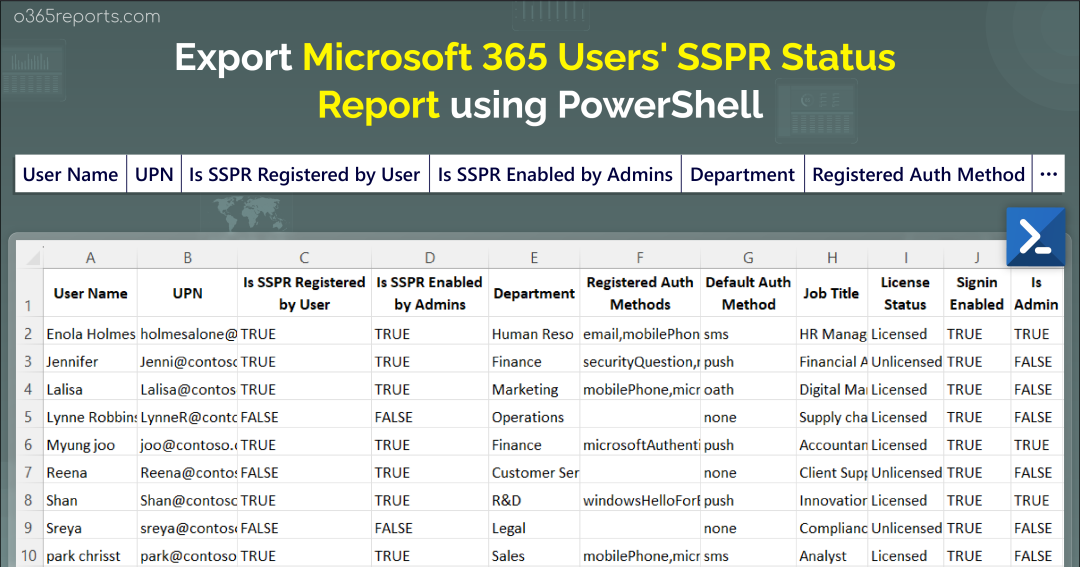Viewport: 1080px width, 567px height.
Task: Click the 'Supply cha' job title cell
Action: click(832, 417)
